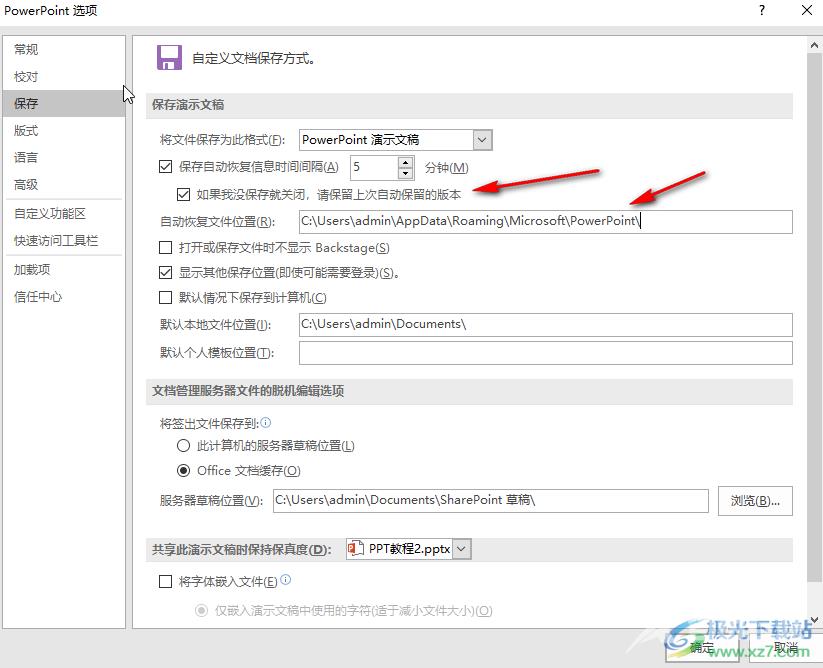Click the vertical scrollbar thumb

tap(814, 316)
